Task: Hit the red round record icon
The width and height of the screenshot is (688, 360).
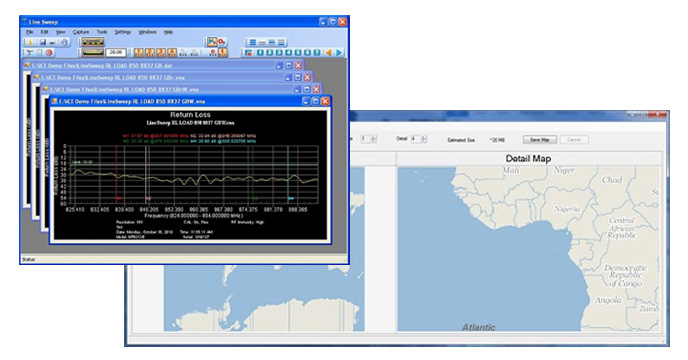Action: (x=49, y=52)
